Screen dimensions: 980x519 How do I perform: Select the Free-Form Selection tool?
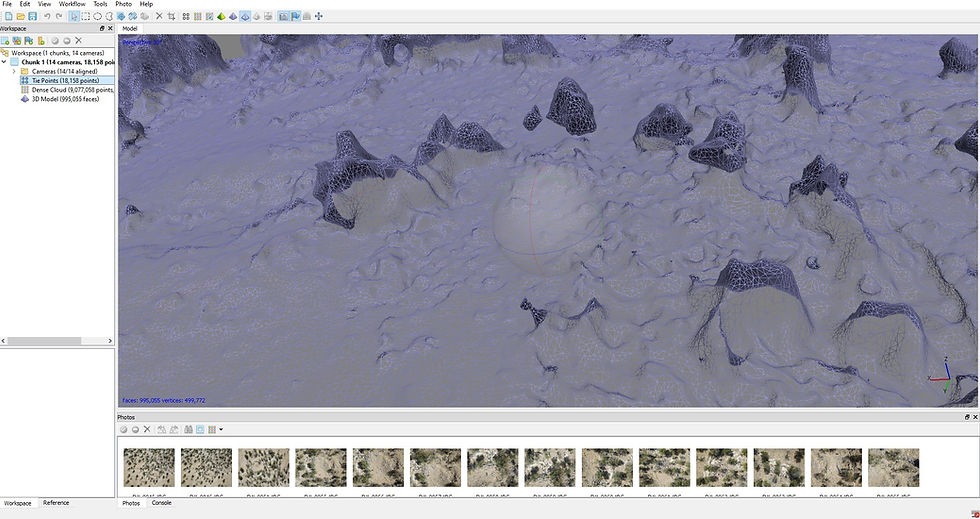tap(109, 16)
